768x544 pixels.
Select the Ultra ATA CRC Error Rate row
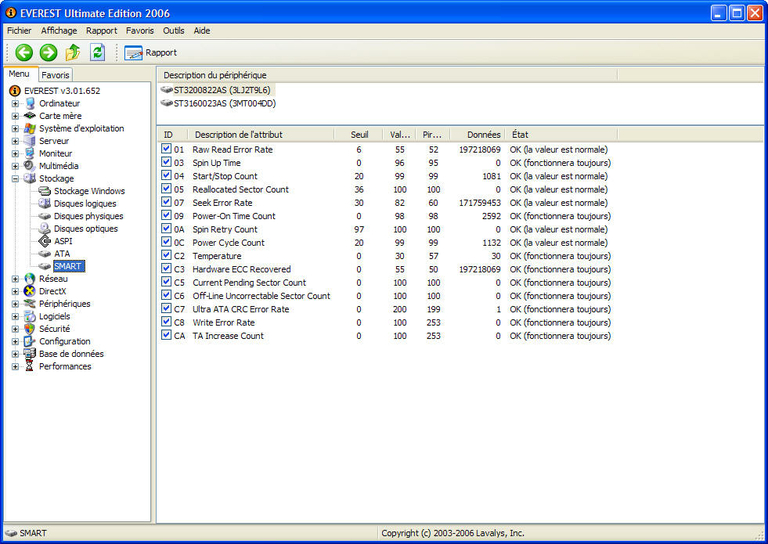pos(386,309)
